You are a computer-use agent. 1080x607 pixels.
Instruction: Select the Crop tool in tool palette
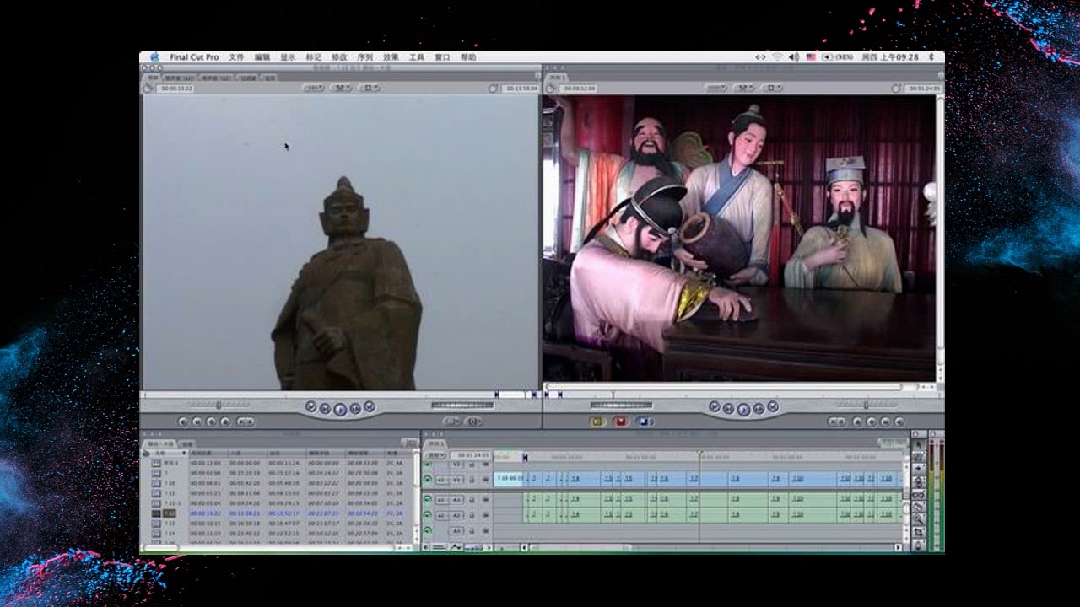tap(918, 531)
